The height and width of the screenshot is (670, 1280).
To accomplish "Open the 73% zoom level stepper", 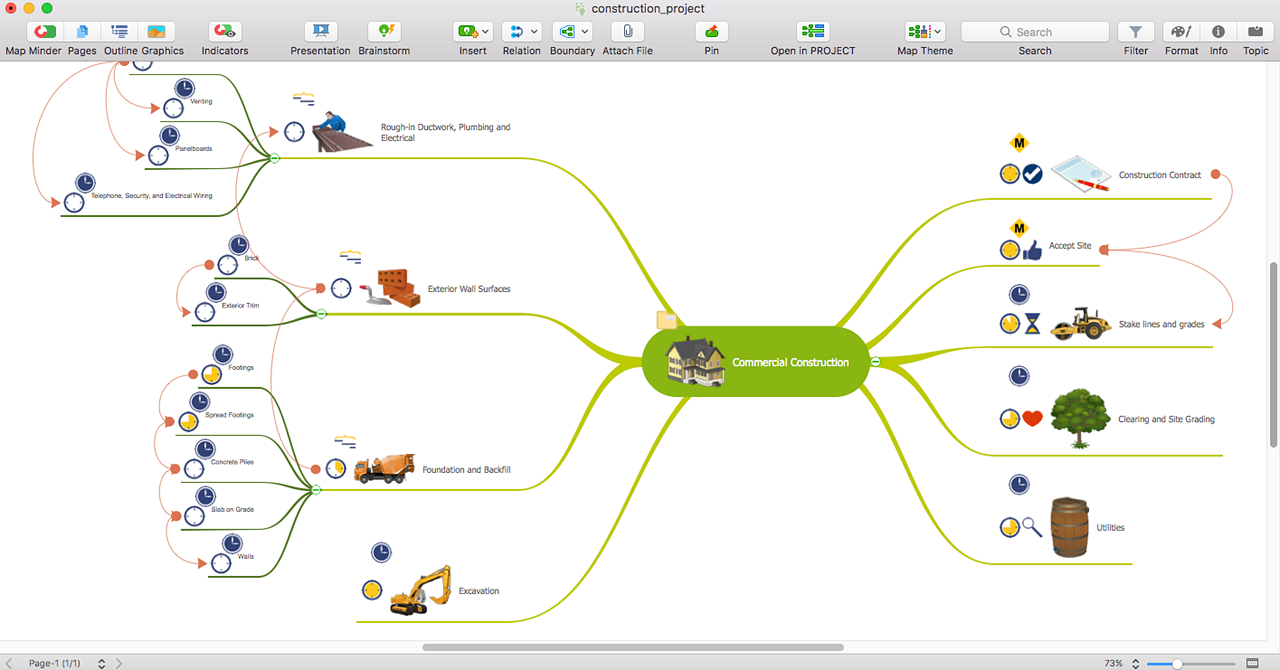I will click(x=1133, y=663).
